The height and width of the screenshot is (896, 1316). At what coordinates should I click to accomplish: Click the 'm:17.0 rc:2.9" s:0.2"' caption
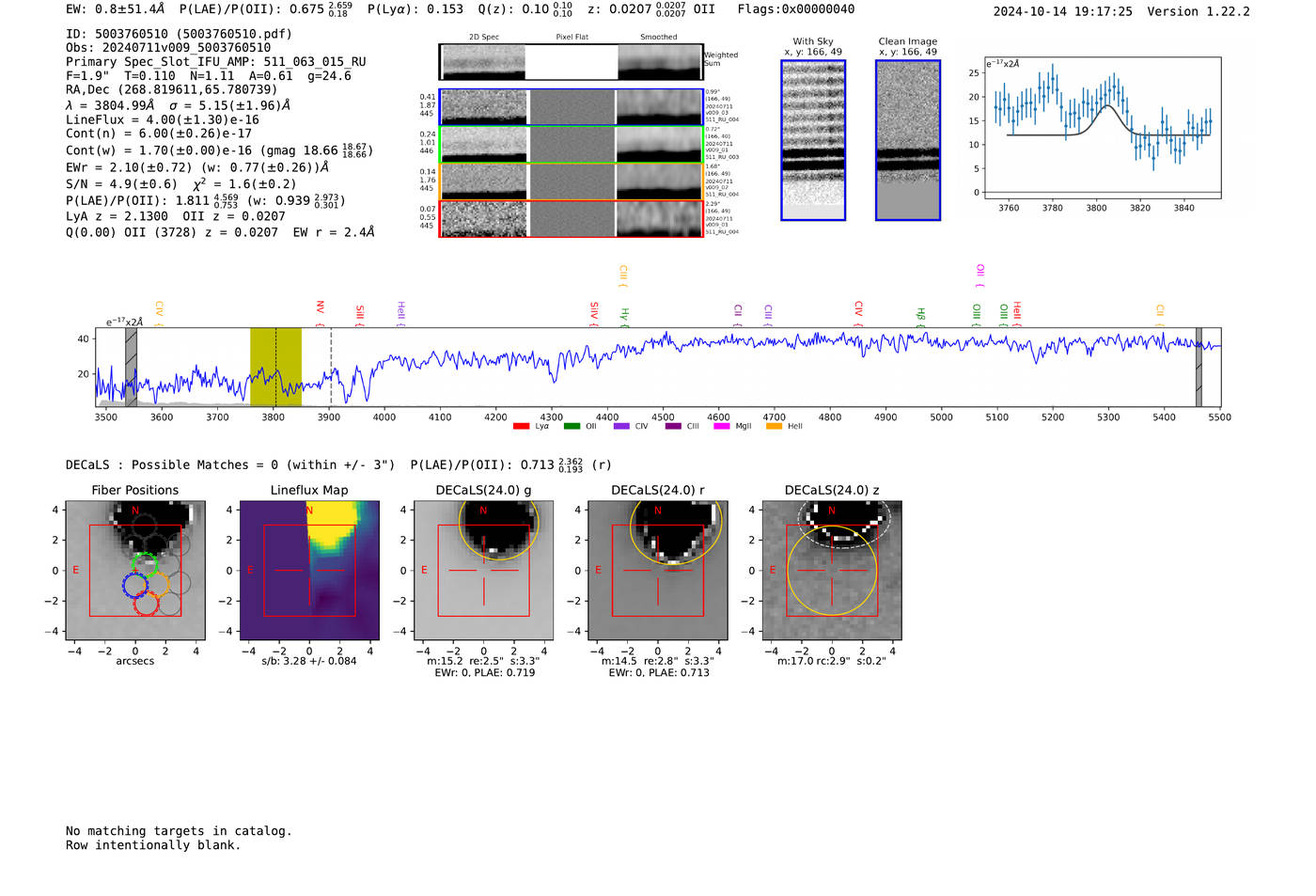(832, 661)
